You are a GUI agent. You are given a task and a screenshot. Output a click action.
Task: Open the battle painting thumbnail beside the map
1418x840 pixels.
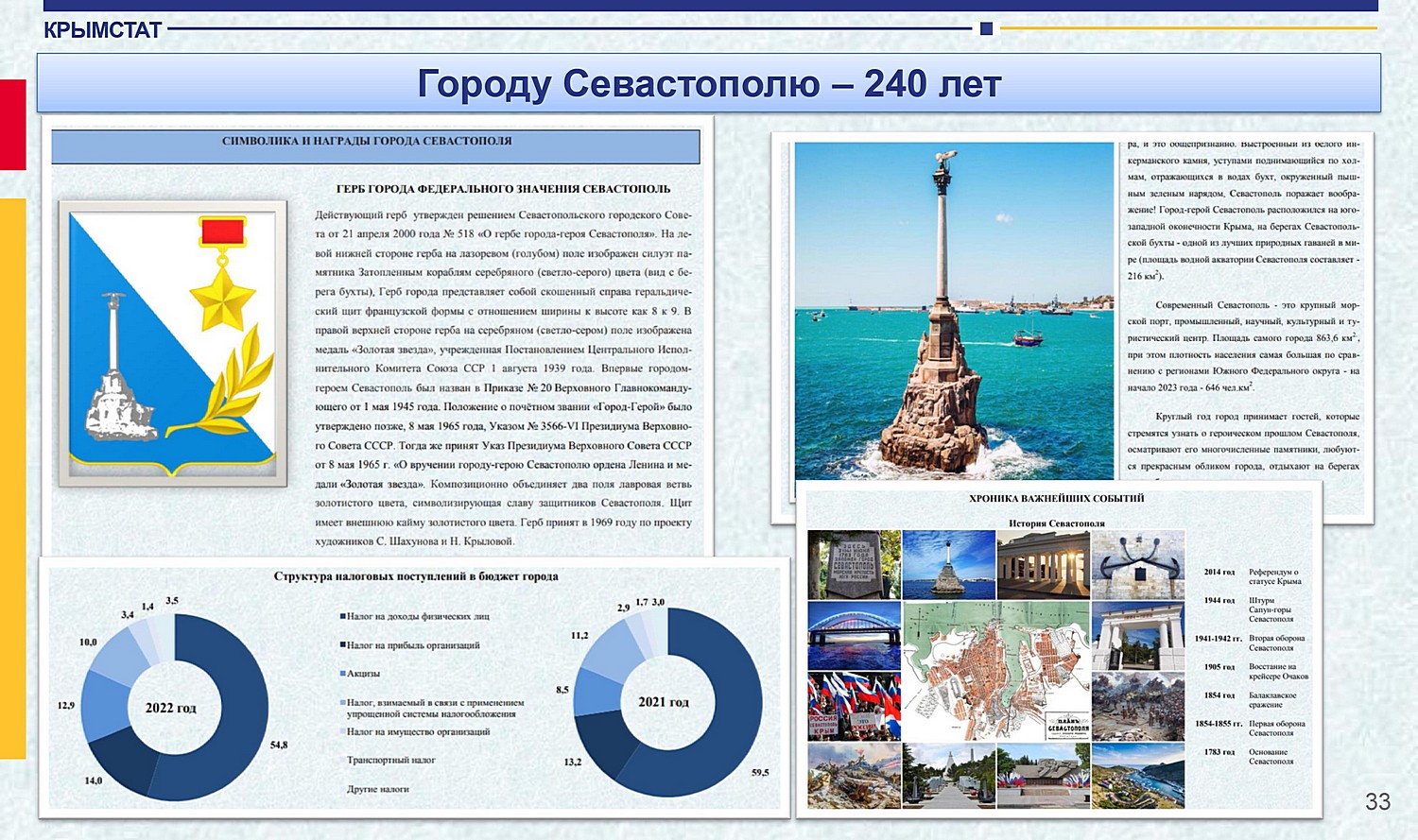(x=1138, y=707)
